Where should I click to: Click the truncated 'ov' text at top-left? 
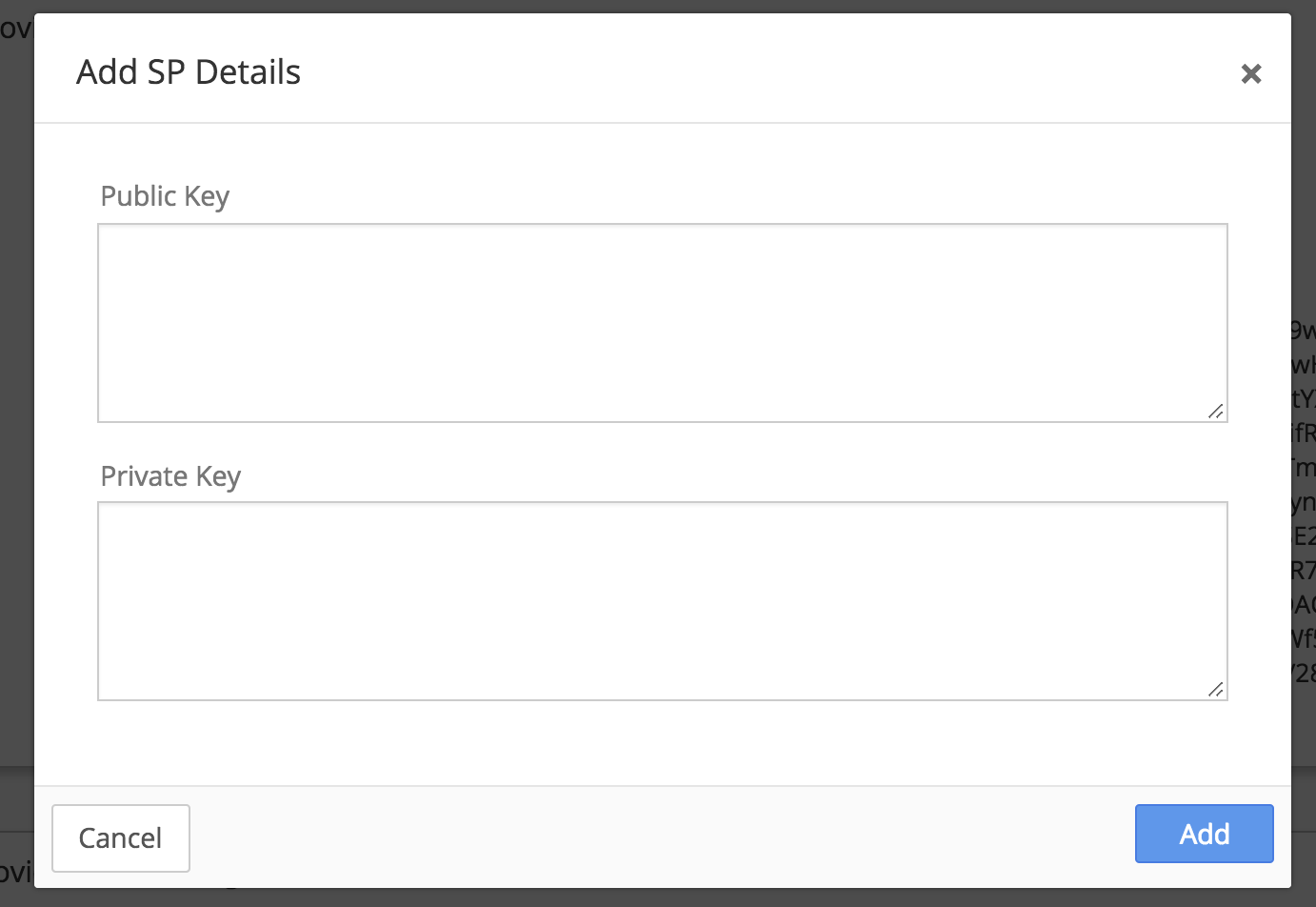click(15, 29)
